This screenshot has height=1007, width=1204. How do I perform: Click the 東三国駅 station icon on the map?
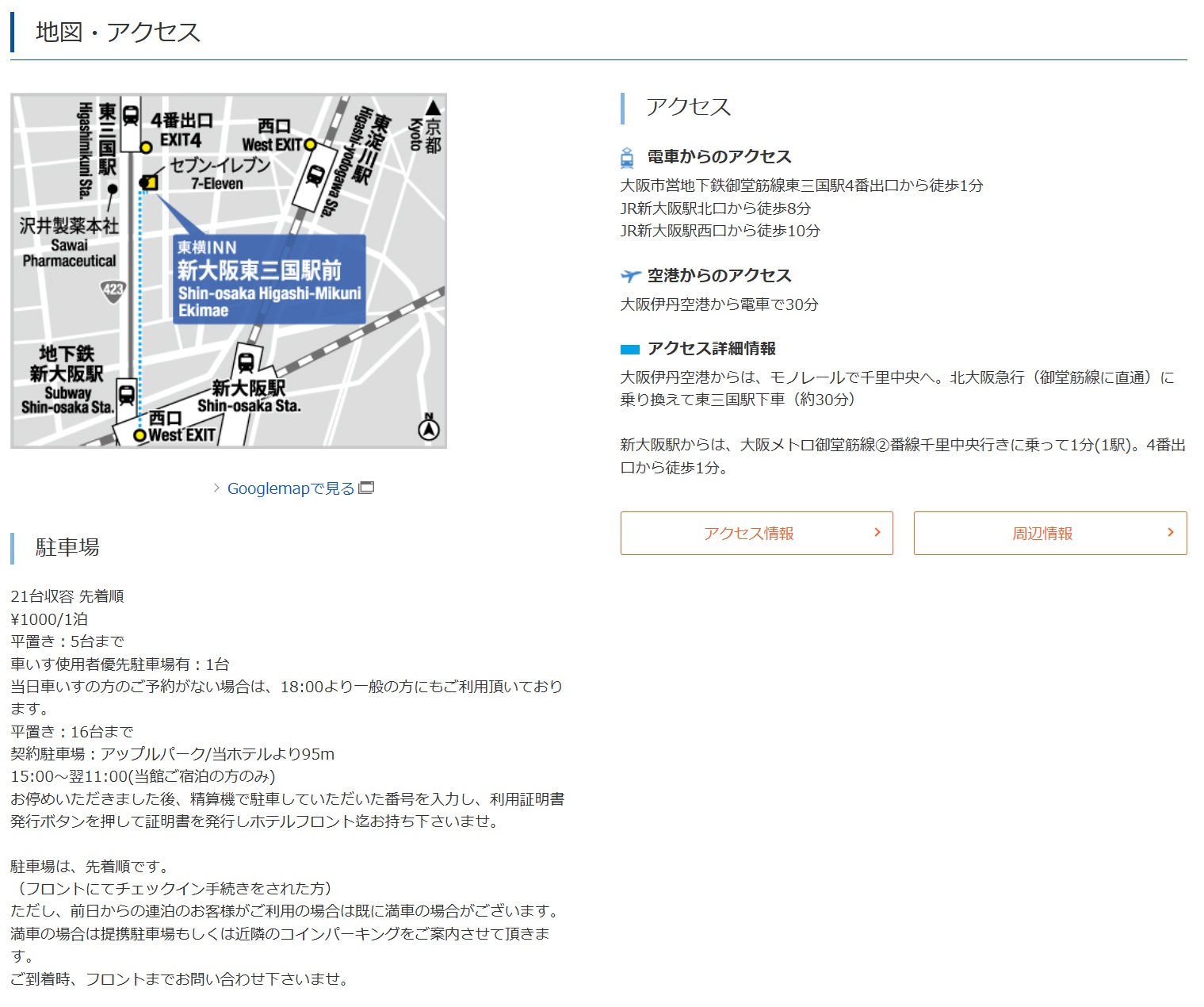(x=130, y=116)
